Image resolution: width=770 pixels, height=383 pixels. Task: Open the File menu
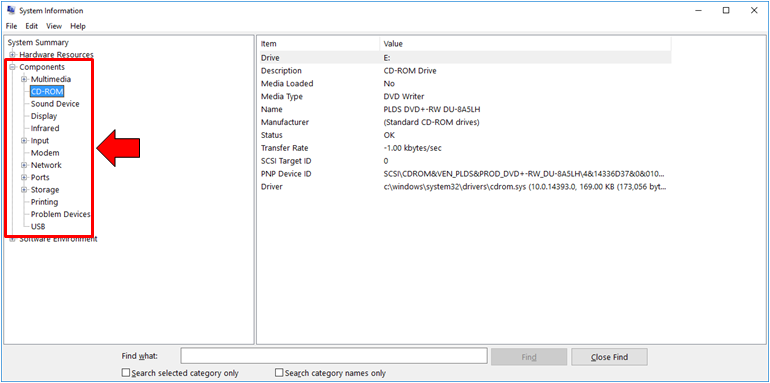(11, 26)
